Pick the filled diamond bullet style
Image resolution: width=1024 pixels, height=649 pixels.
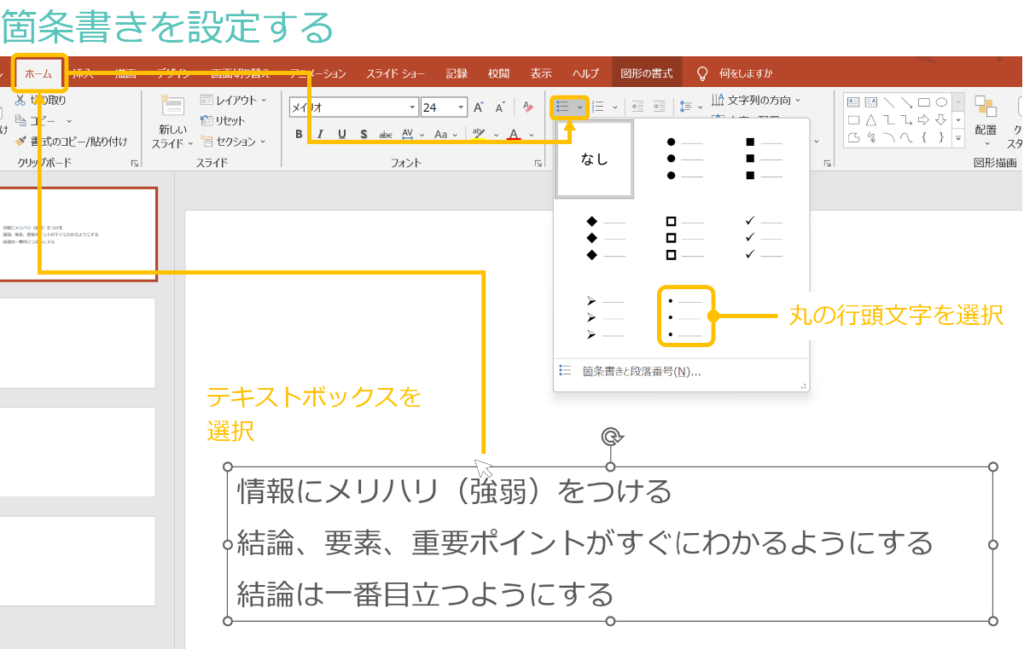[x=606, y=238]
